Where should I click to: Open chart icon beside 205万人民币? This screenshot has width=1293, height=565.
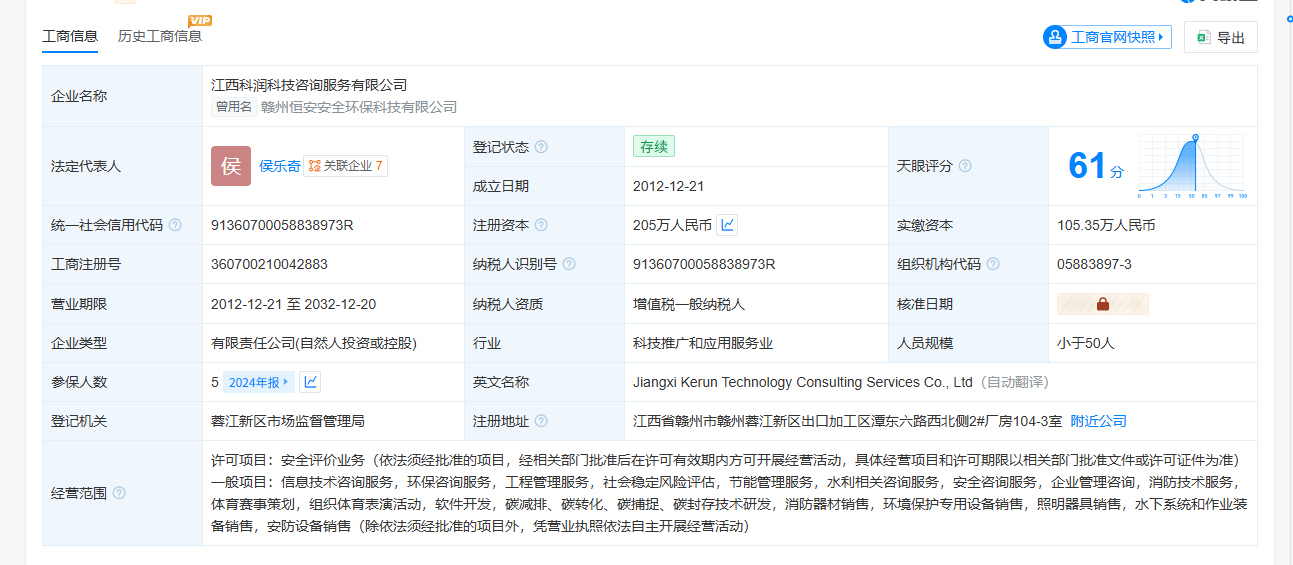[x=727, y=225]
